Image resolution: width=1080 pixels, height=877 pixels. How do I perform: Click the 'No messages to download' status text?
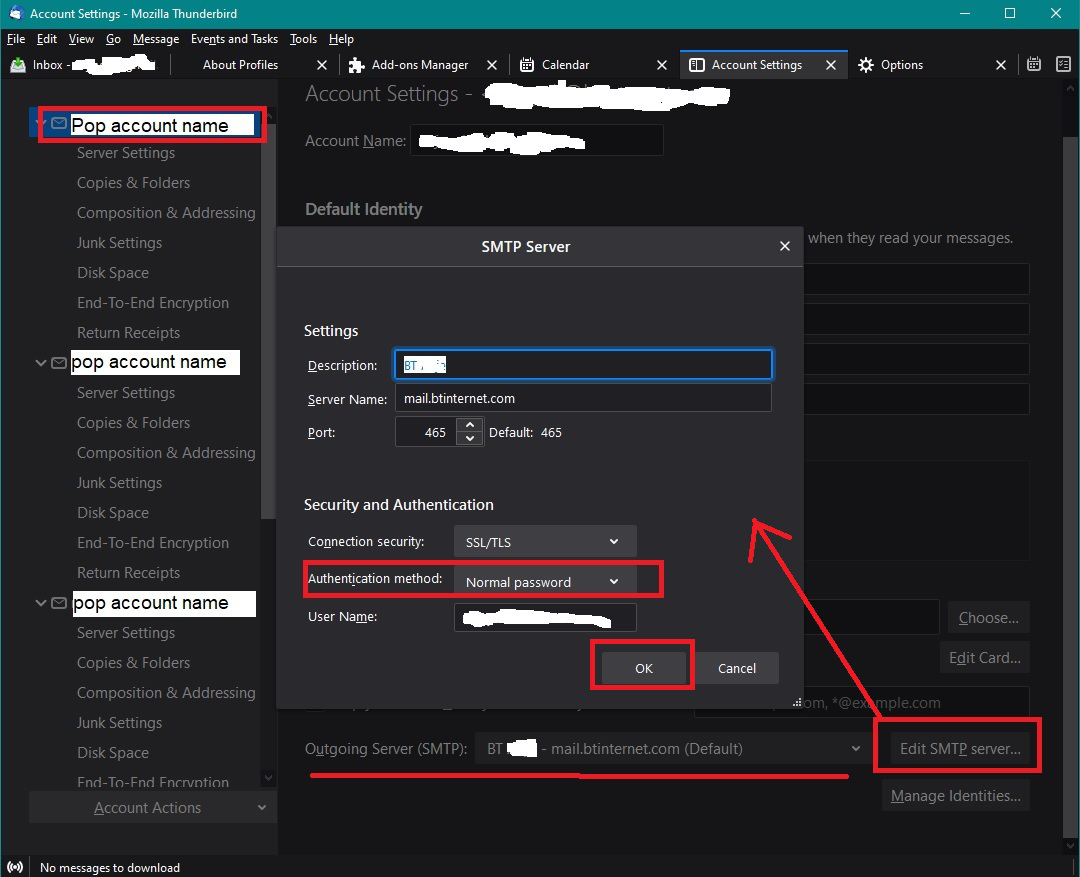point(110,867)
